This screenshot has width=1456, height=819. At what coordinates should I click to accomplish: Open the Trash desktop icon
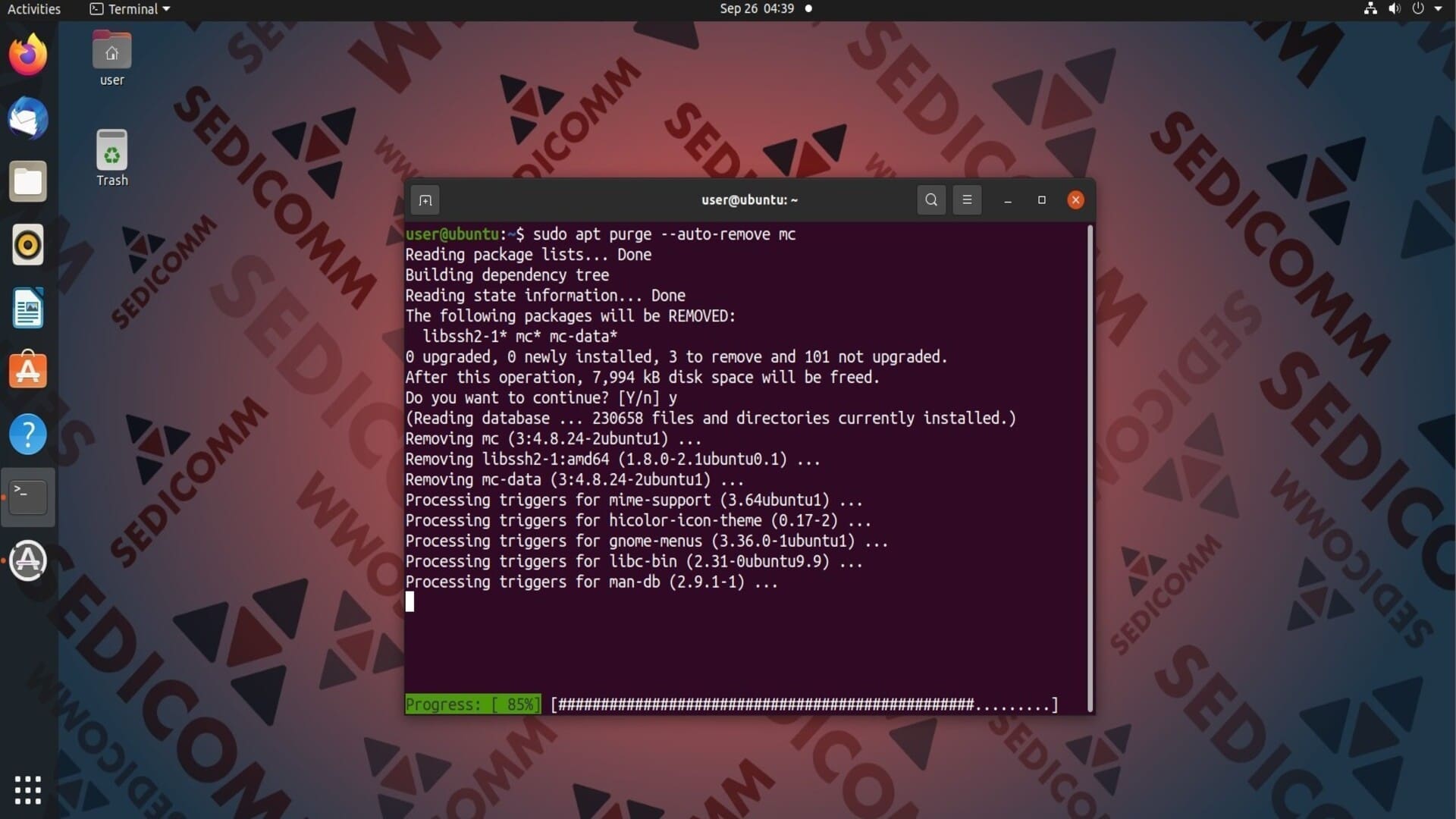point(111,158)
